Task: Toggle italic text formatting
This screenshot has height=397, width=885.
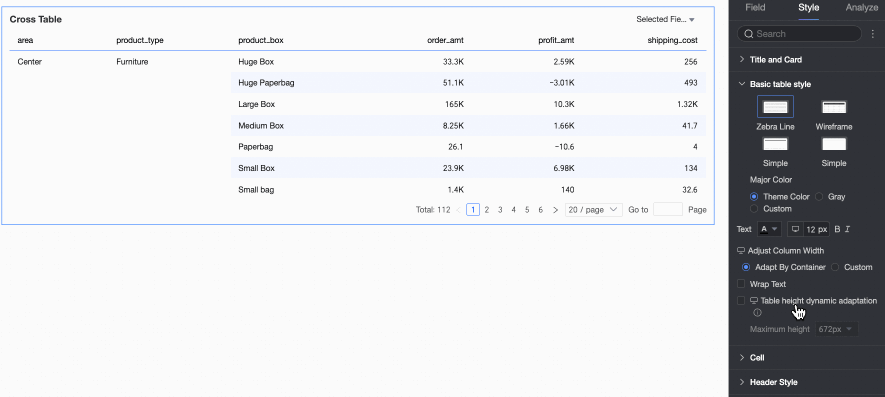Action: coord(847,229)
